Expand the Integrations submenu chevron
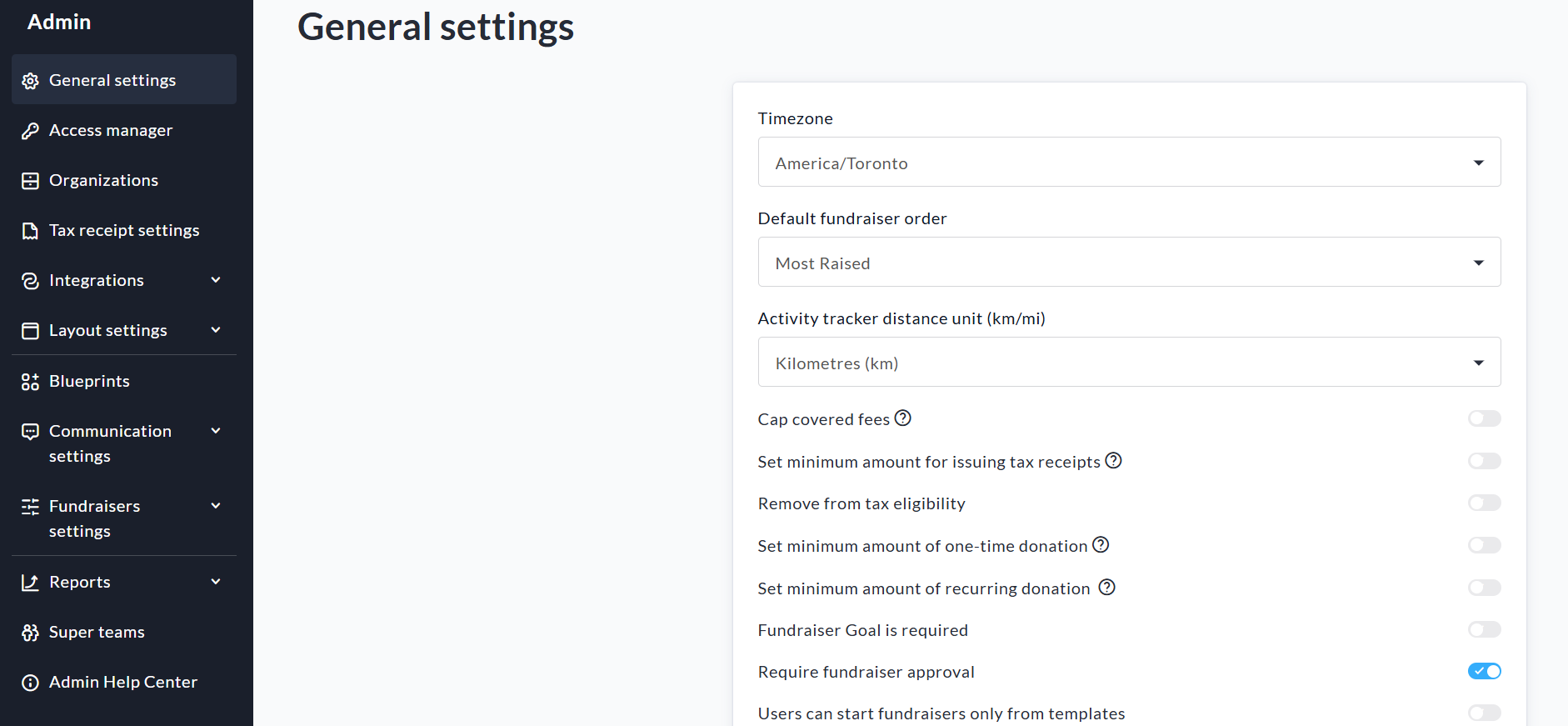Viewport: 1568px width, 726px height. point(216,280)
